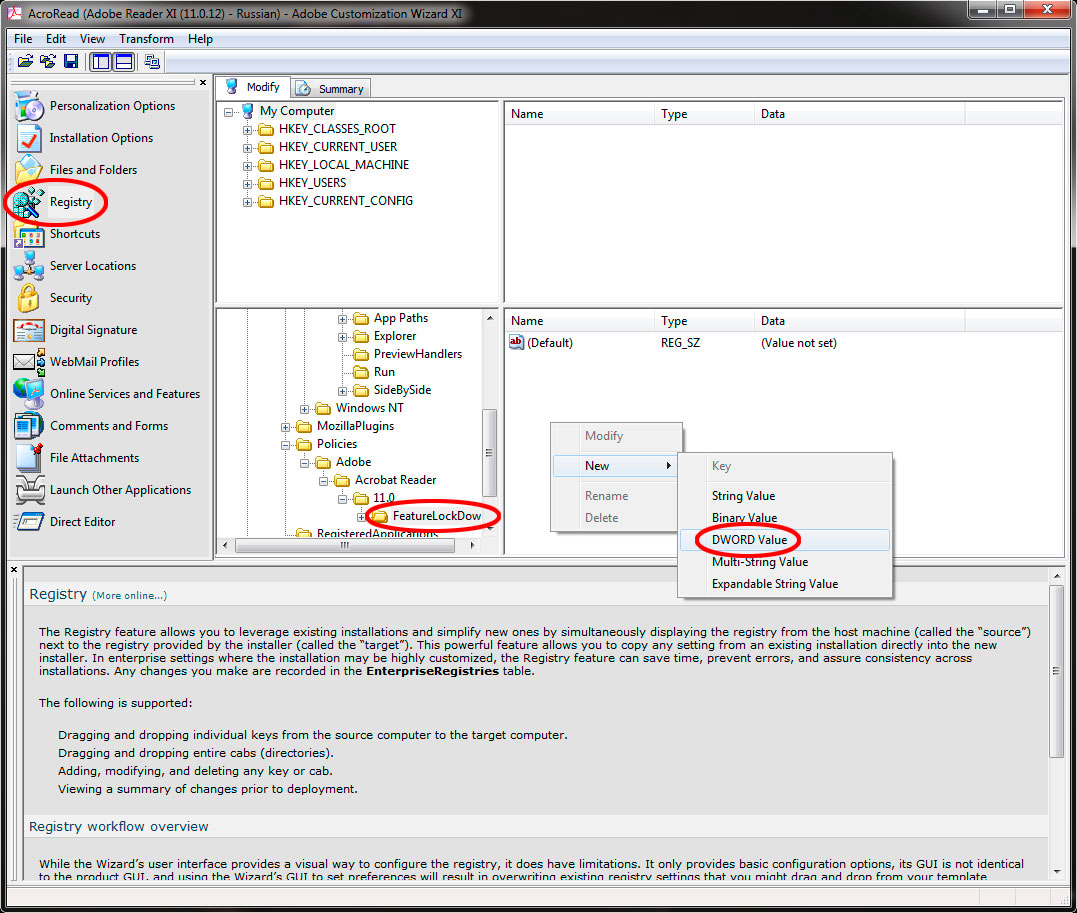Expand the Windows NT node

pos(304,409)
